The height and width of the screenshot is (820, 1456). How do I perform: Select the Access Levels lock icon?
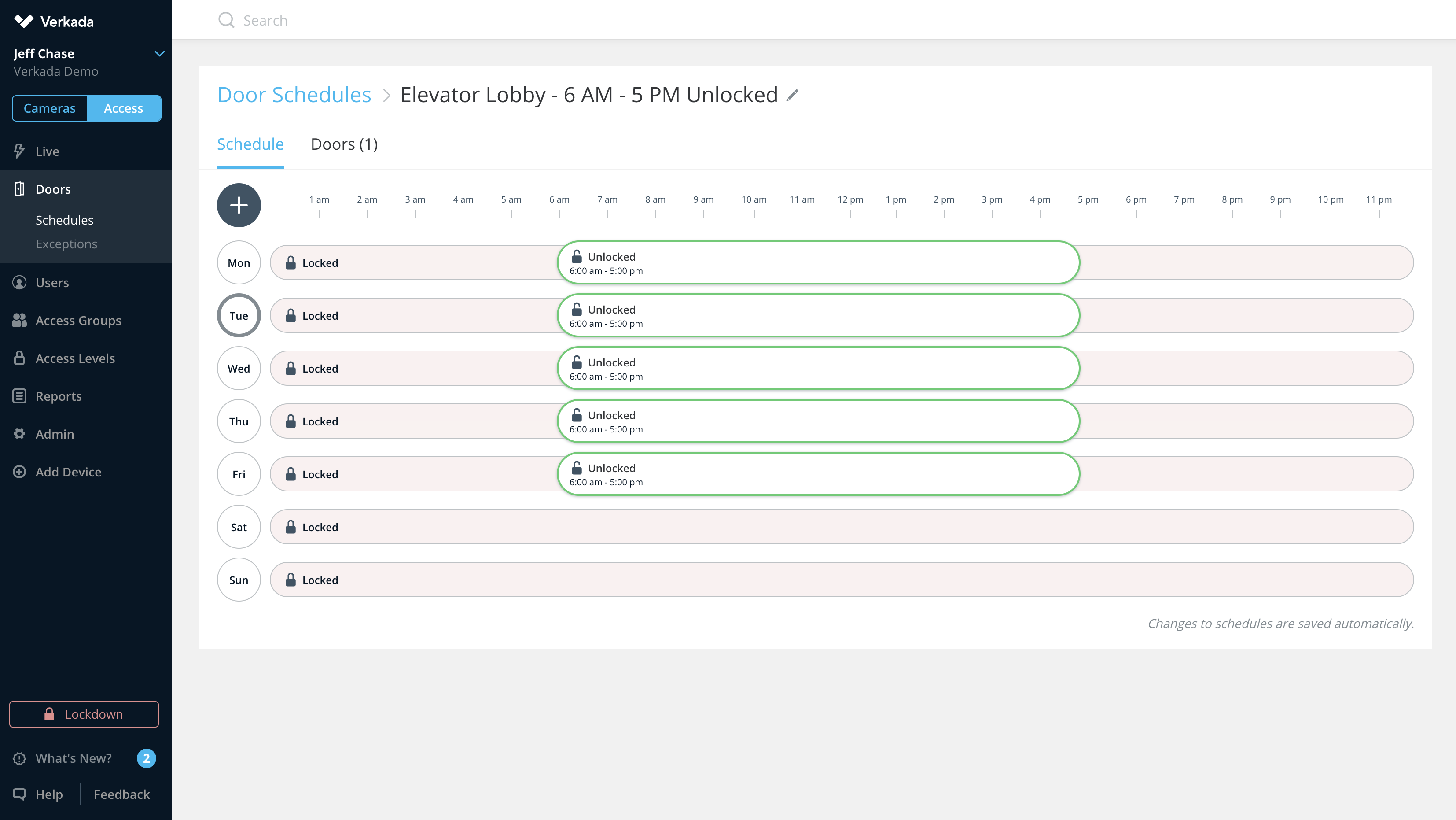tap(19, 358)
